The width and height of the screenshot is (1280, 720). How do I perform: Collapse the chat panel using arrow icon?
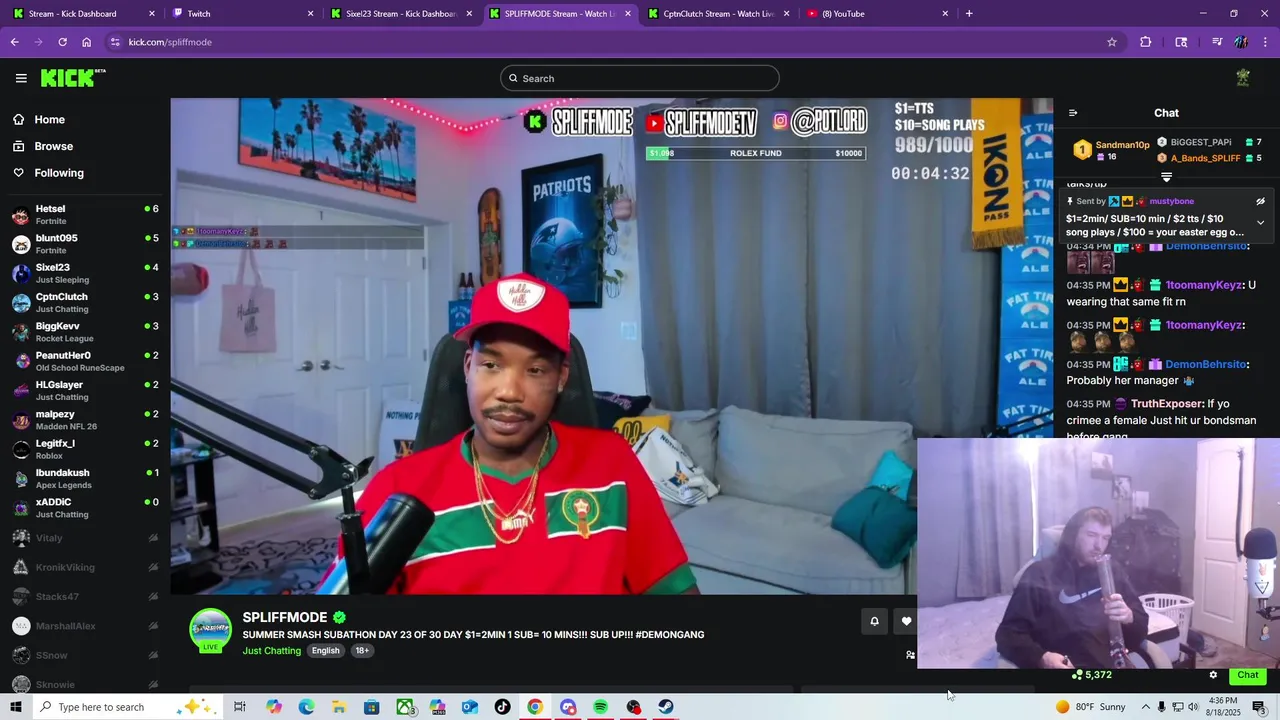[1073, 113]
